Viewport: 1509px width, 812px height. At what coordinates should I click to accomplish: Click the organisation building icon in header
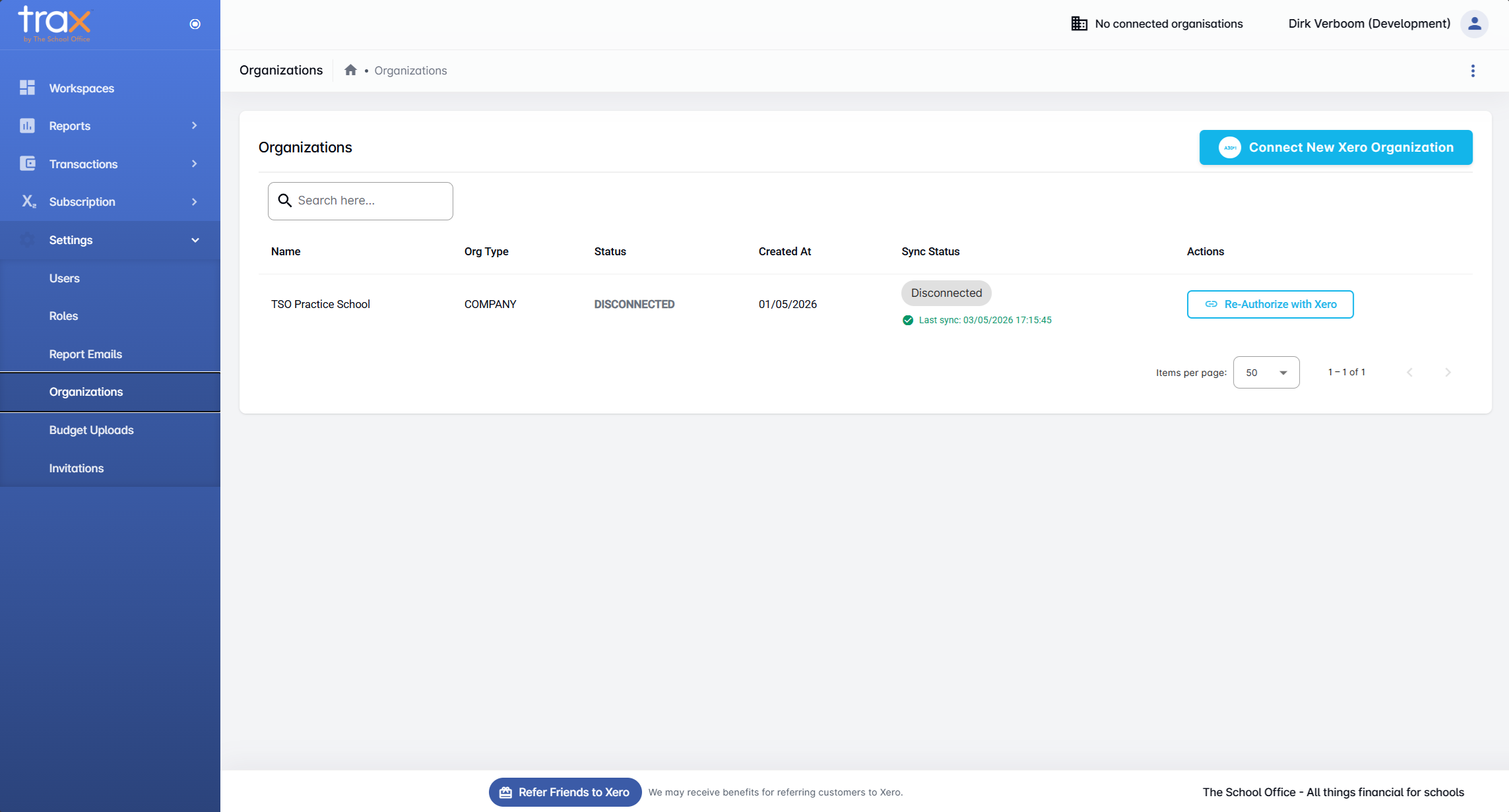pyautogui.click(x=1079, y=24)
